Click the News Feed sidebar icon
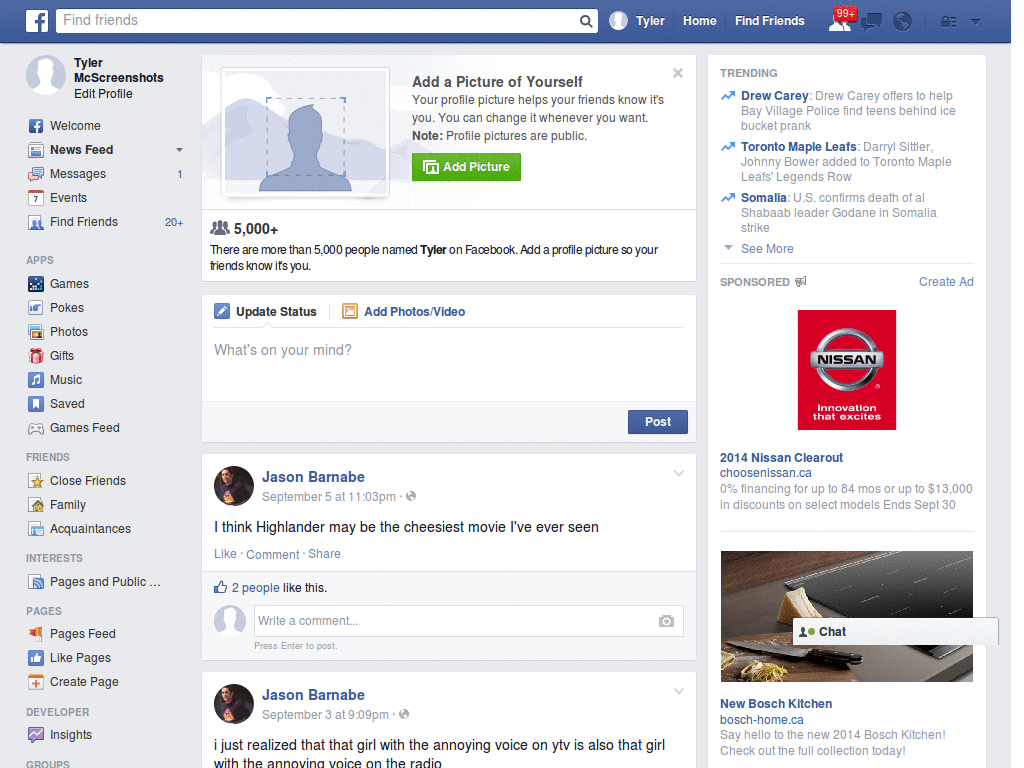The image size is (1024, 768). point(36,150)
